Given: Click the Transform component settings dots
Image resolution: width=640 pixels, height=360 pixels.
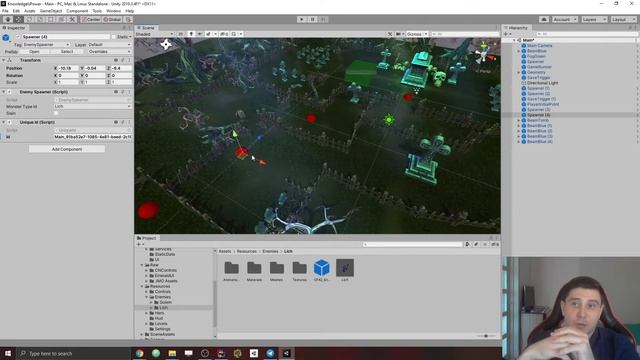Looking at the screenshot, I should tap(129, 60).
